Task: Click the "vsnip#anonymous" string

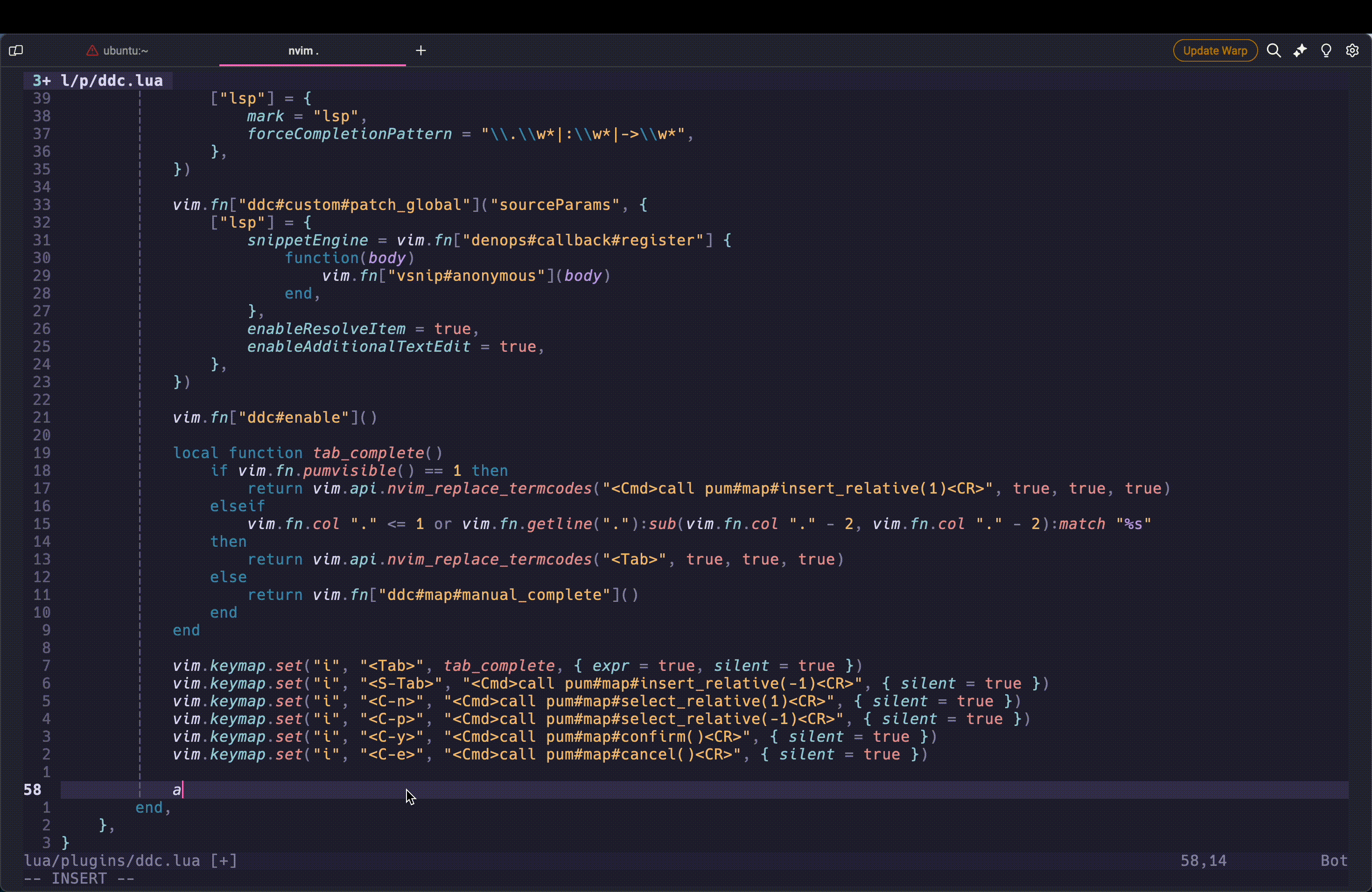Action: [466, 276]
